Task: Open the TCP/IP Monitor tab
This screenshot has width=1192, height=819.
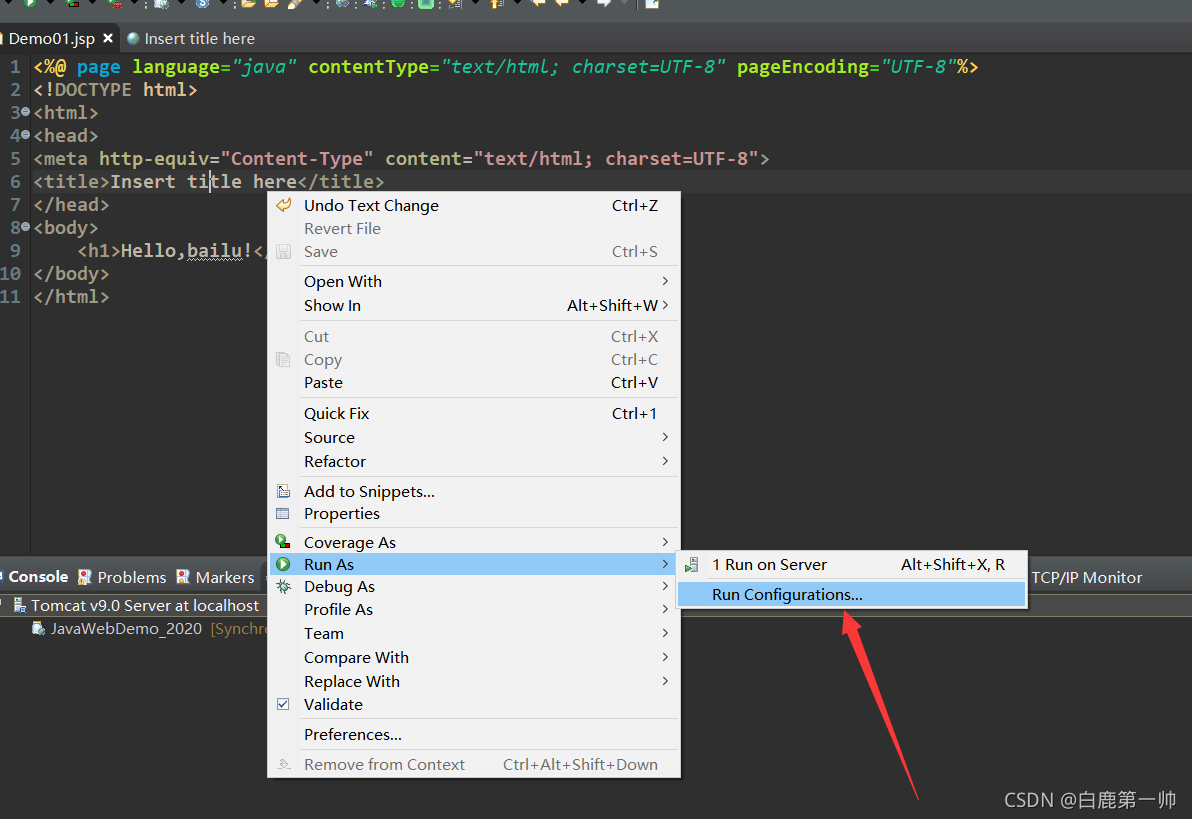Action: pyautogui.click(x=1086, y=578)
